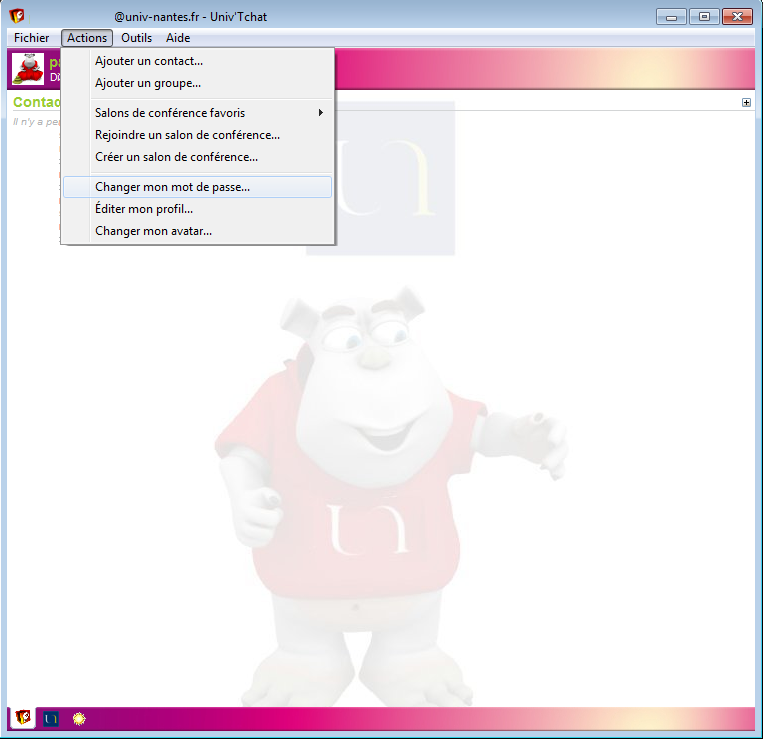Open the Aide menu

(177, 38)
